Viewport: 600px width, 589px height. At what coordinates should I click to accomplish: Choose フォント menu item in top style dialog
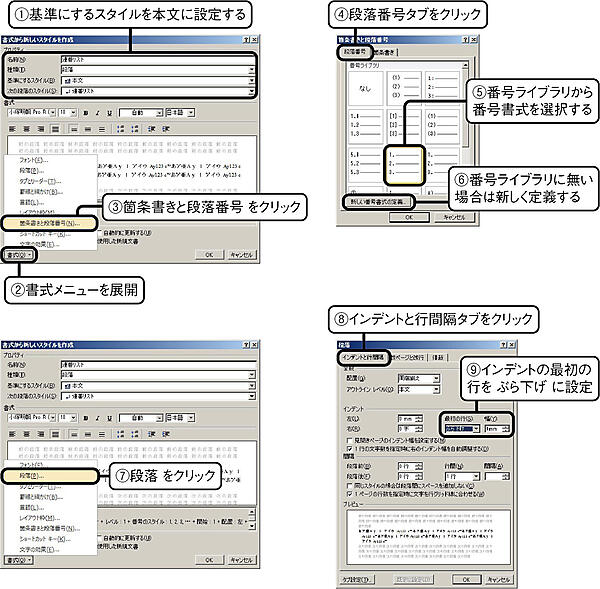pyautogui.click(x=33, y=160)
